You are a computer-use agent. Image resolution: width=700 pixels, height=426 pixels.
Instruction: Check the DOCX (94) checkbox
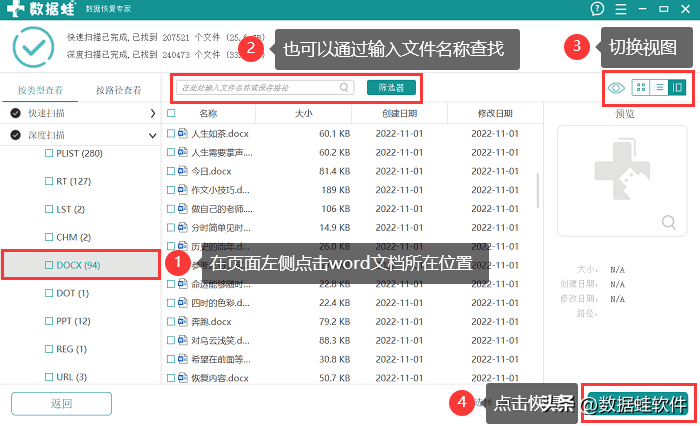tap(49, 265)
